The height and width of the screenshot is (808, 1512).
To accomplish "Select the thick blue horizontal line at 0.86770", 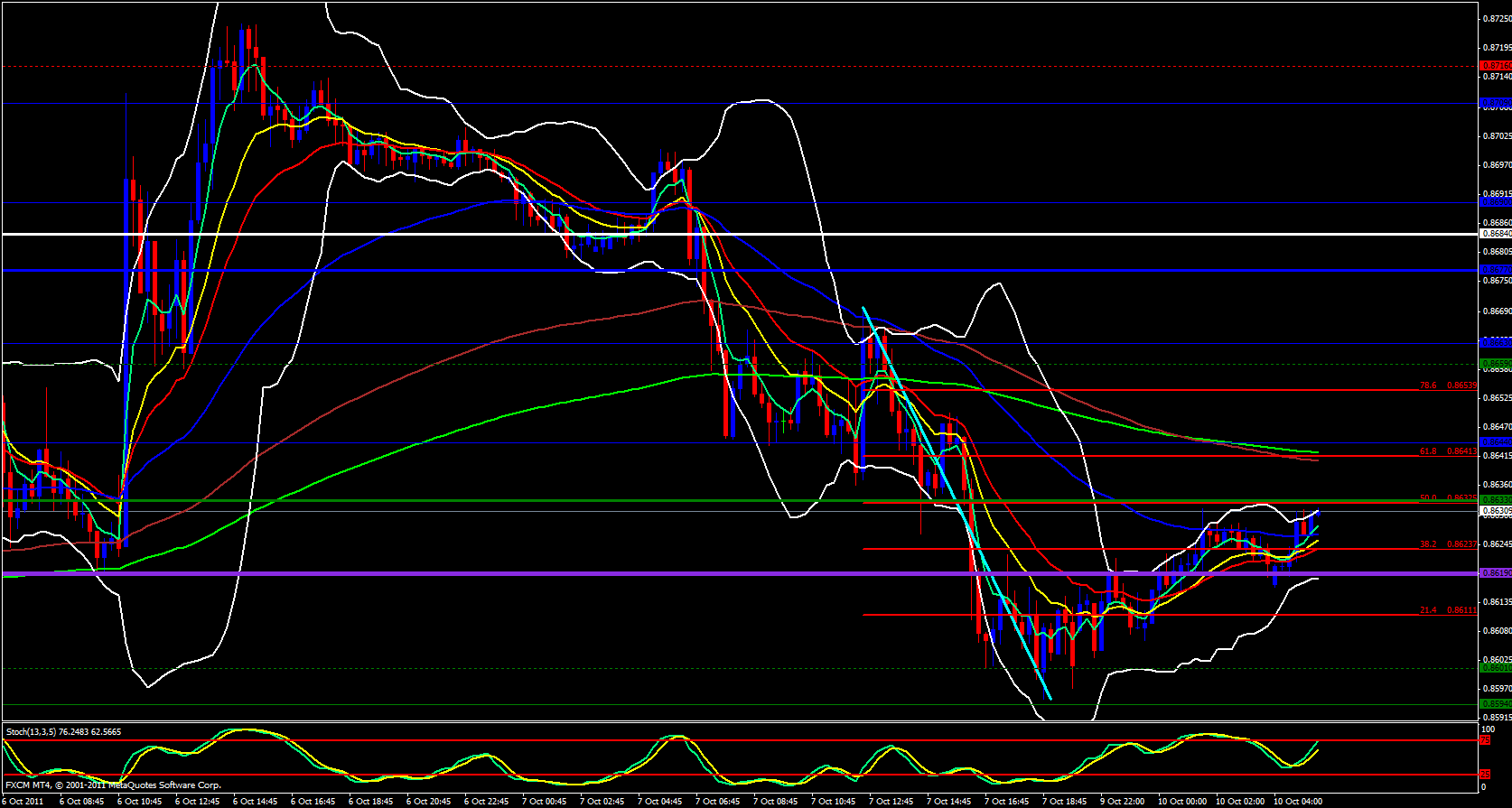I will pyautogui.click(x=739, y=270).
